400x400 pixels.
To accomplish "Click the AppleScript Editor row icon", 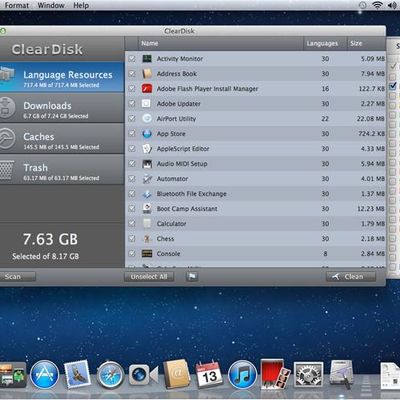I will [x=147, y=149].
